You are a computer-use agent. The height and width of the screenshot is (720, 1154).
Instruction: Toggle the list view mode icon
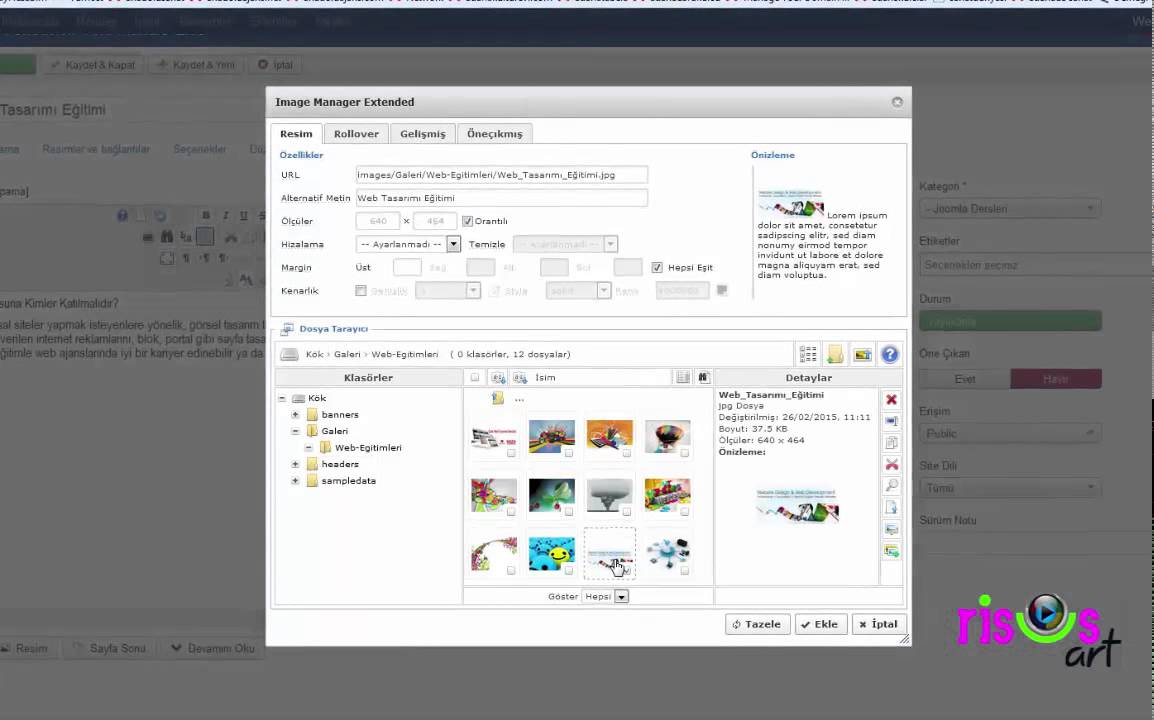pos(807,354)
